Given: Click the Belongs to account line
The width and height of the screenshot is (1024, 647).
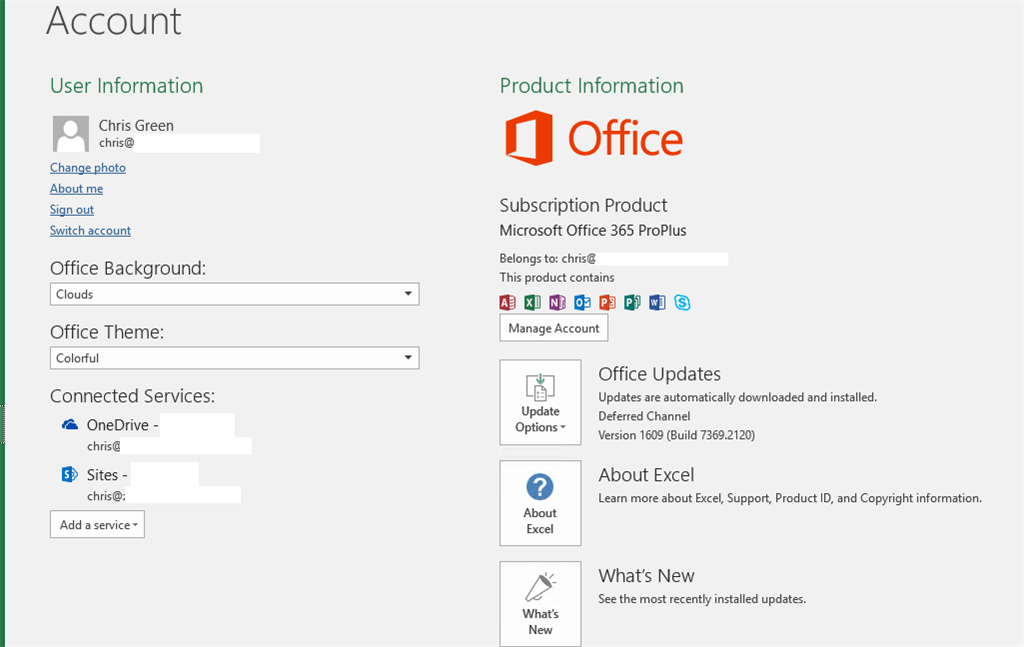Looking at the screenshot, I should coord(614,259).
